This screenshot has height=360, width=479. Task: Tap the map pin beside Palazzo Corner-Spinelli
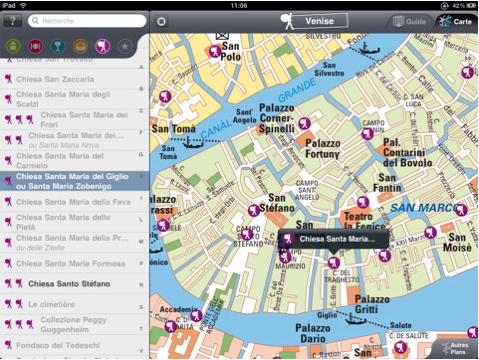point(304,123)
